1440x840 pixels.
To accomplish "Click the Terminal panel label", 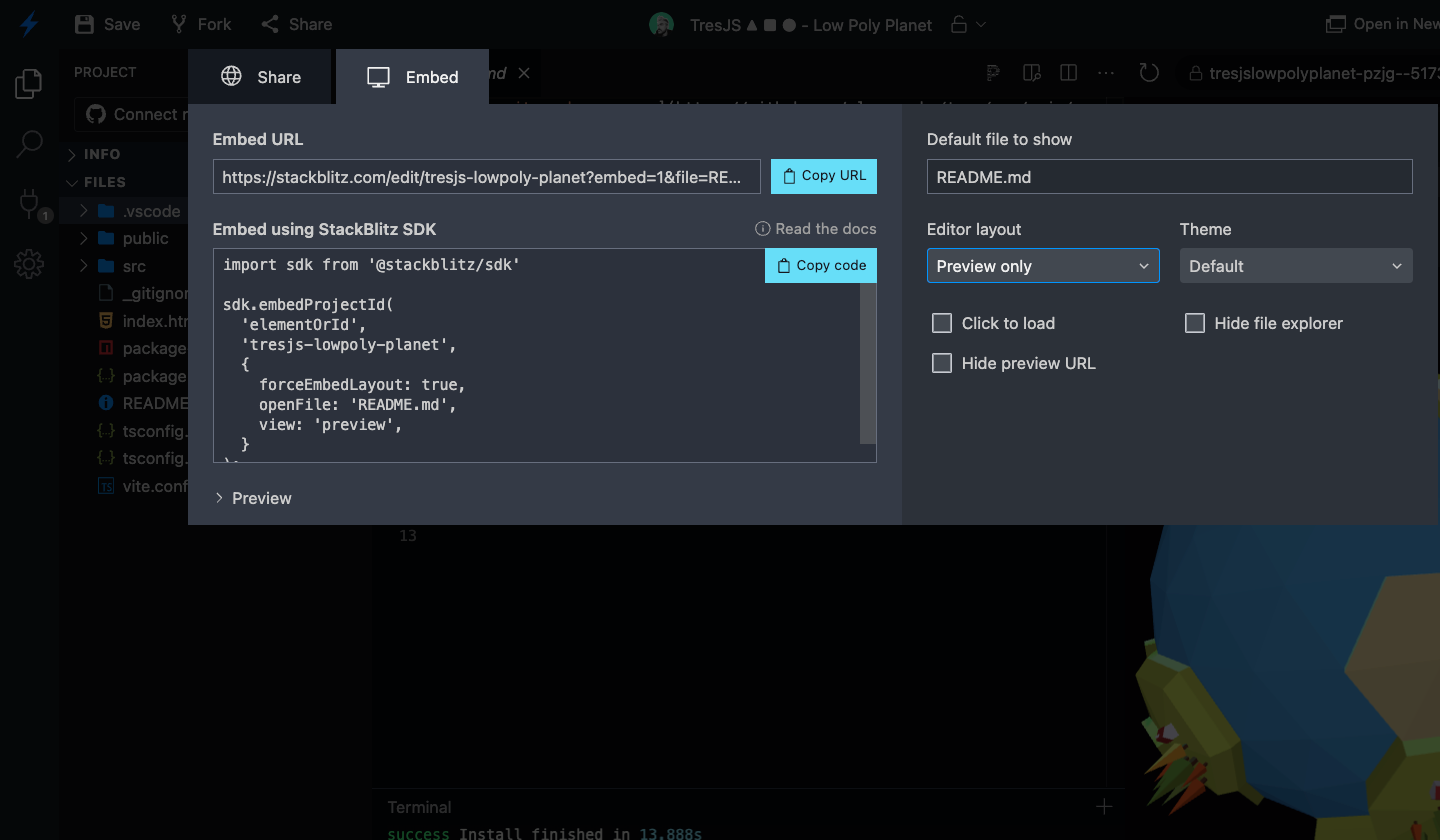I will pyautogui.click(x=419, y=807).
